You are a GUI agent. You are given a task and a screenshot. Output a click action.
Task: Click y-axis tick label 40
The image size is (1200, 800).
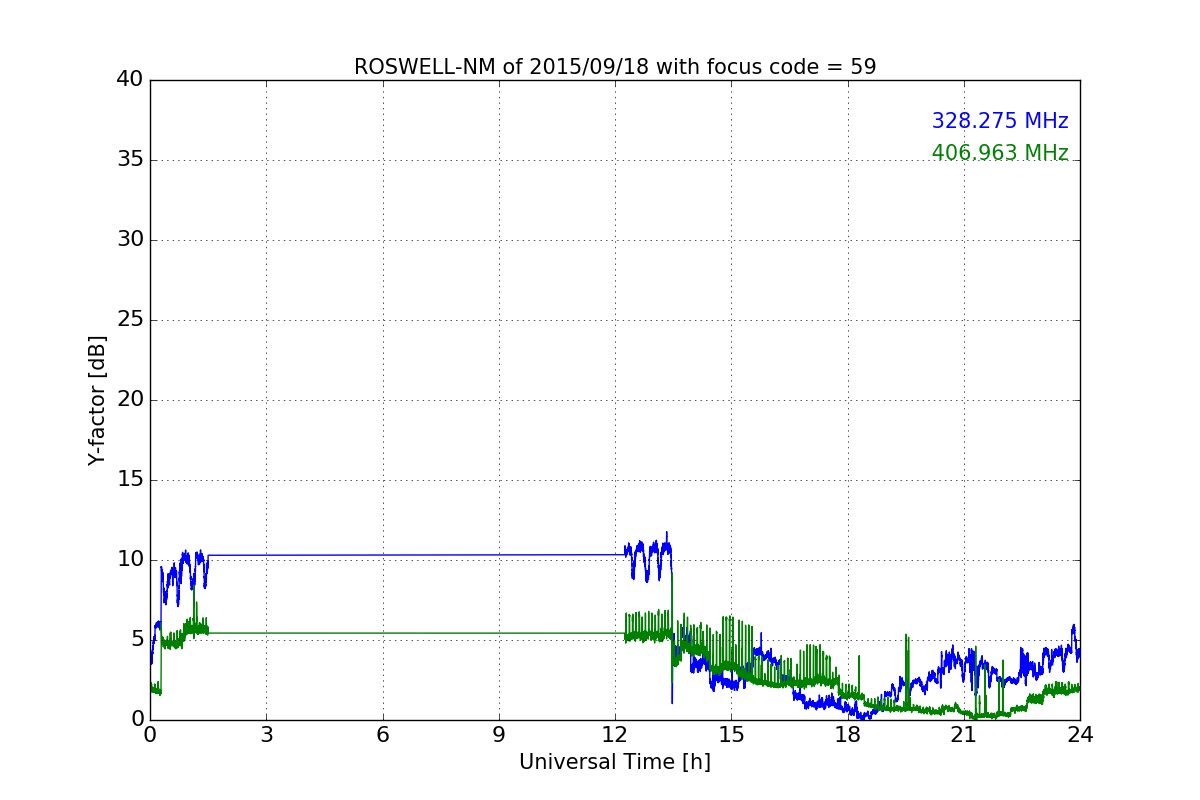[x=130, y=80]
